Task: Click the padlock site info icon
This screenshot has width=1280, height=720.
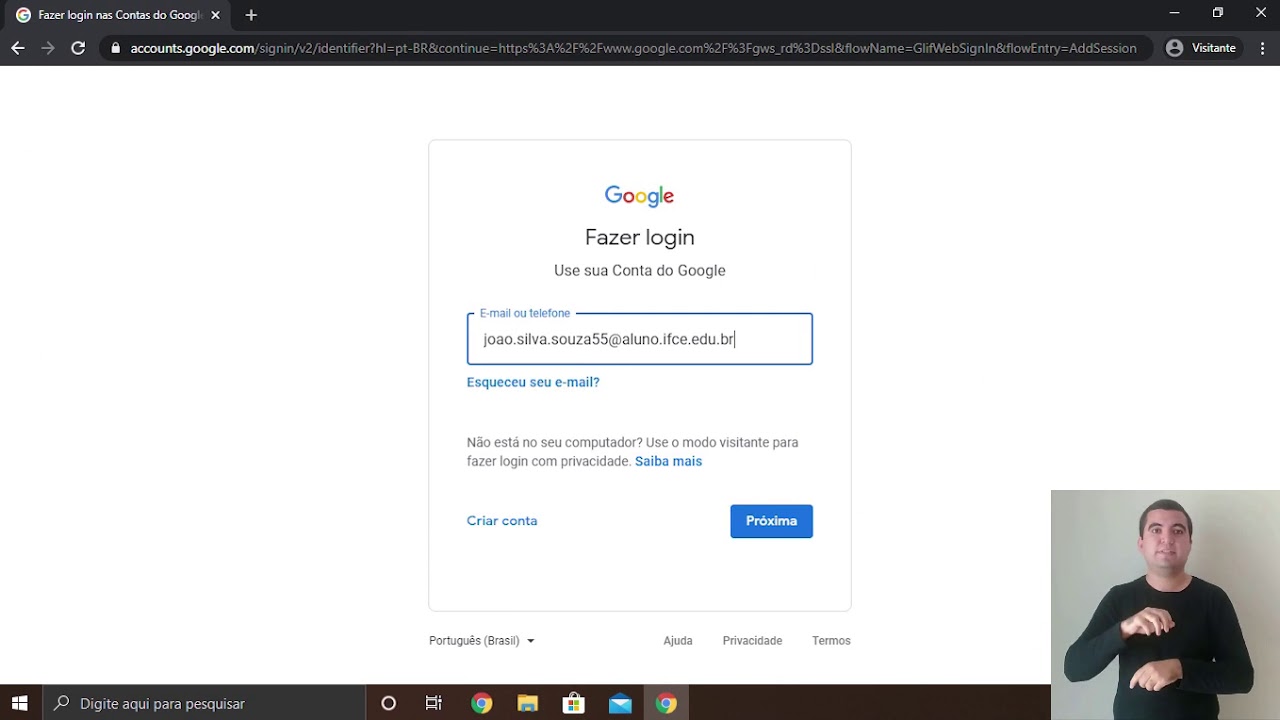Action: point(116,48)
